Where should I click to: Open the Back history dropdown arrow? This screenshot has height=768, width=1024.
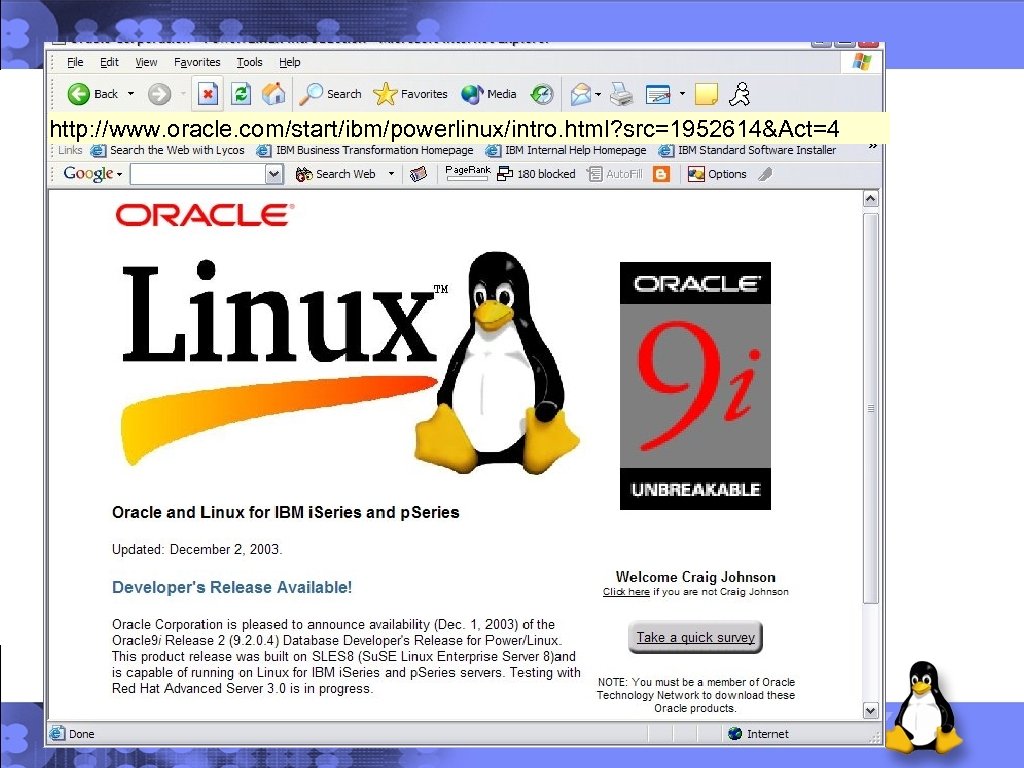pos(131,94)
